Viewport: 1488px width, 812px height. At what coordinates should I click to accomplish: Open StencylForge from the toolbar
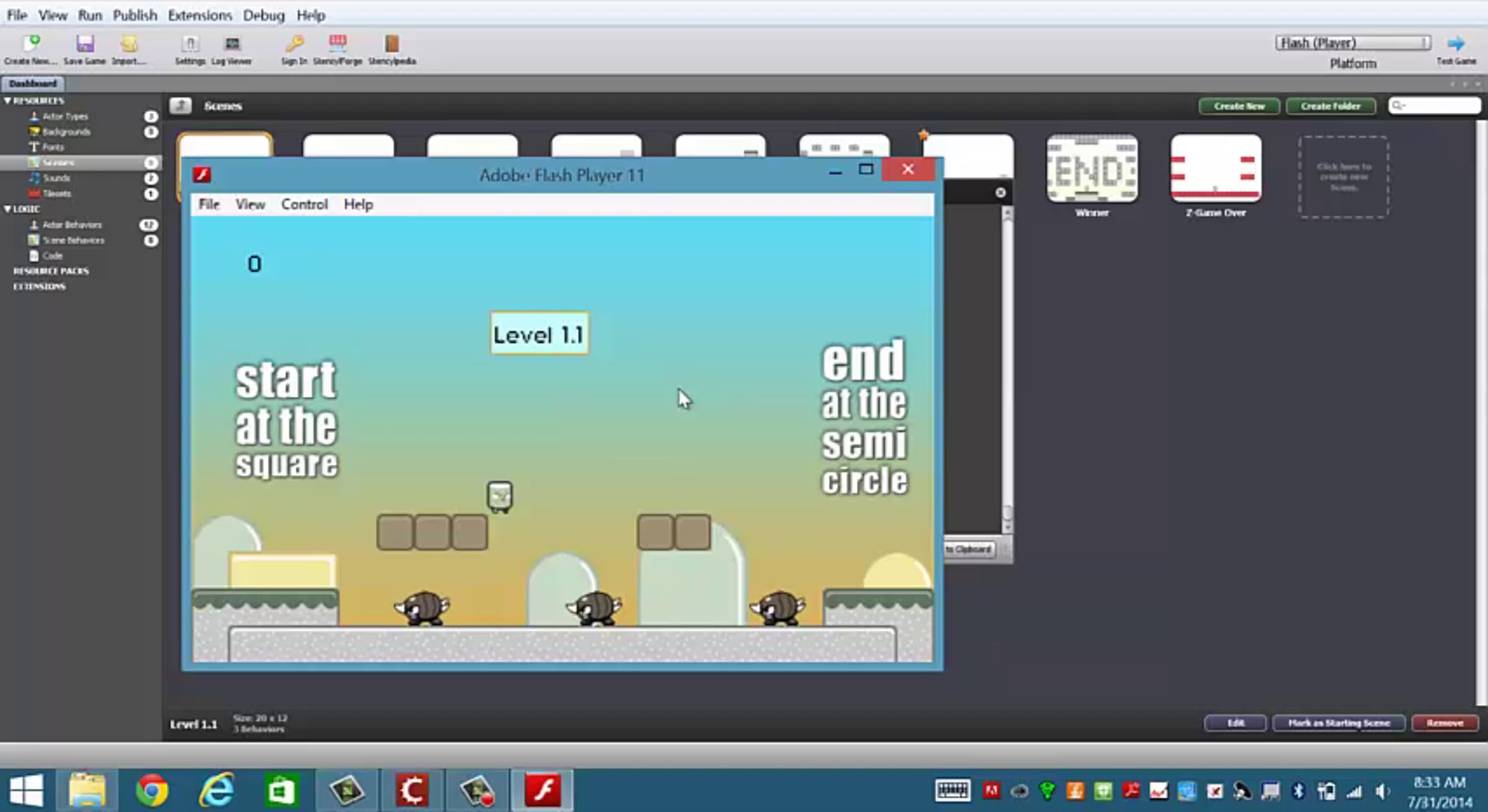point(338,50)
